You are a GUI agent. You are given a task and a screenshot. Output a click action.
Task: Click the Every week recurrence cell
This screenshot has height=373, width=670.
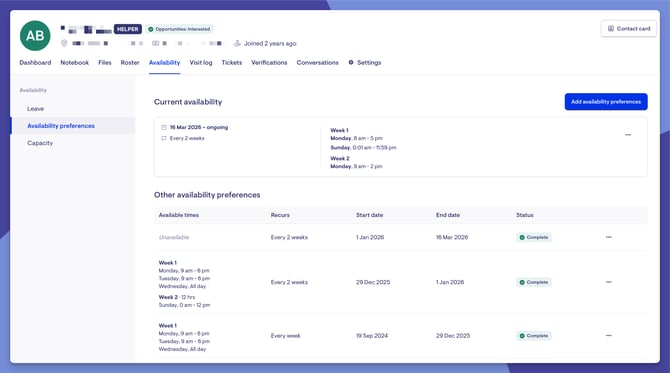click(285, 335)
